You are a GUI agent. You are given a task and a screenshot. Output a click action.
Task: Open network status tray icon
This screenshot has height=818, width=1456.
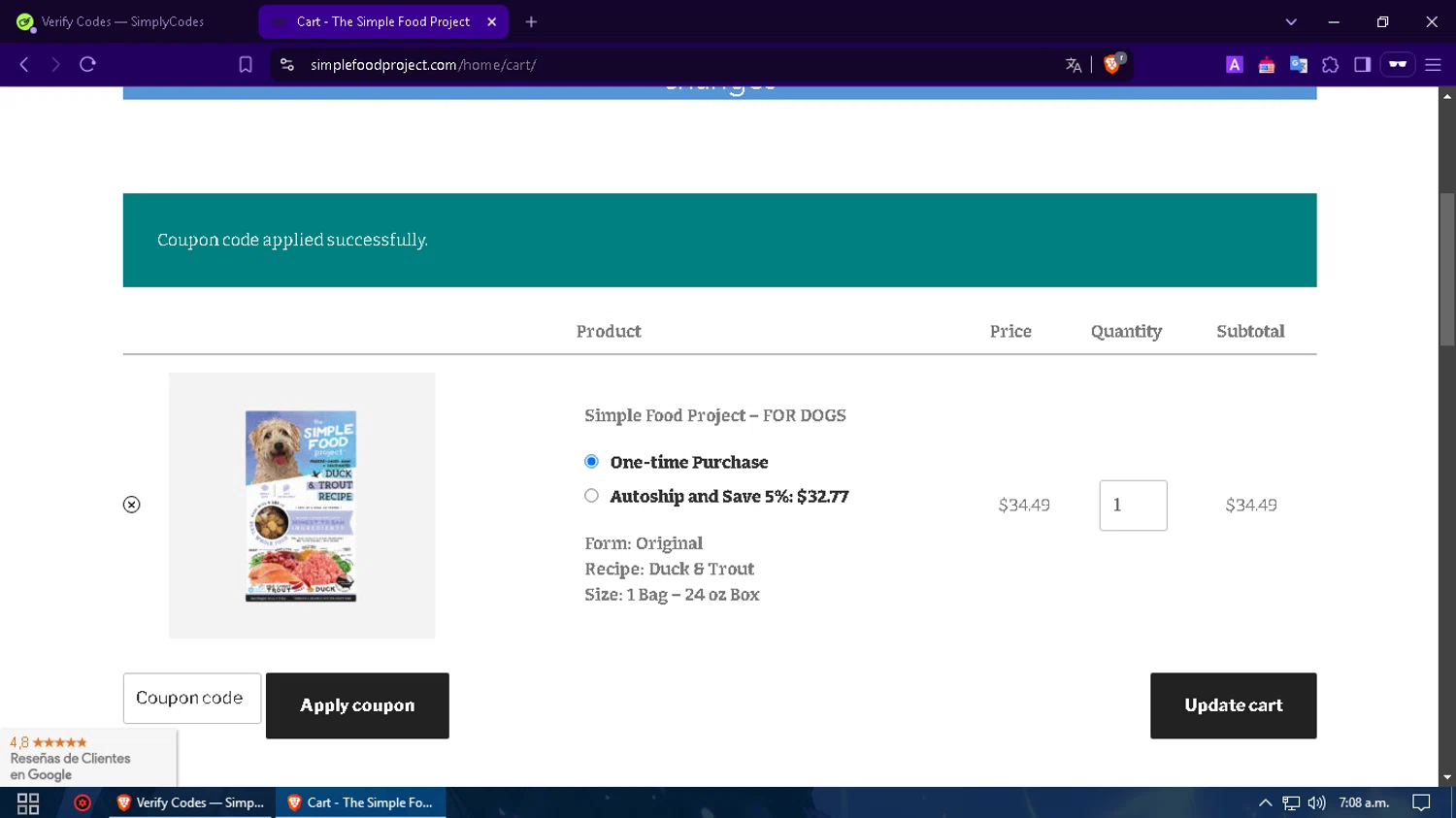coord(1291,803)
